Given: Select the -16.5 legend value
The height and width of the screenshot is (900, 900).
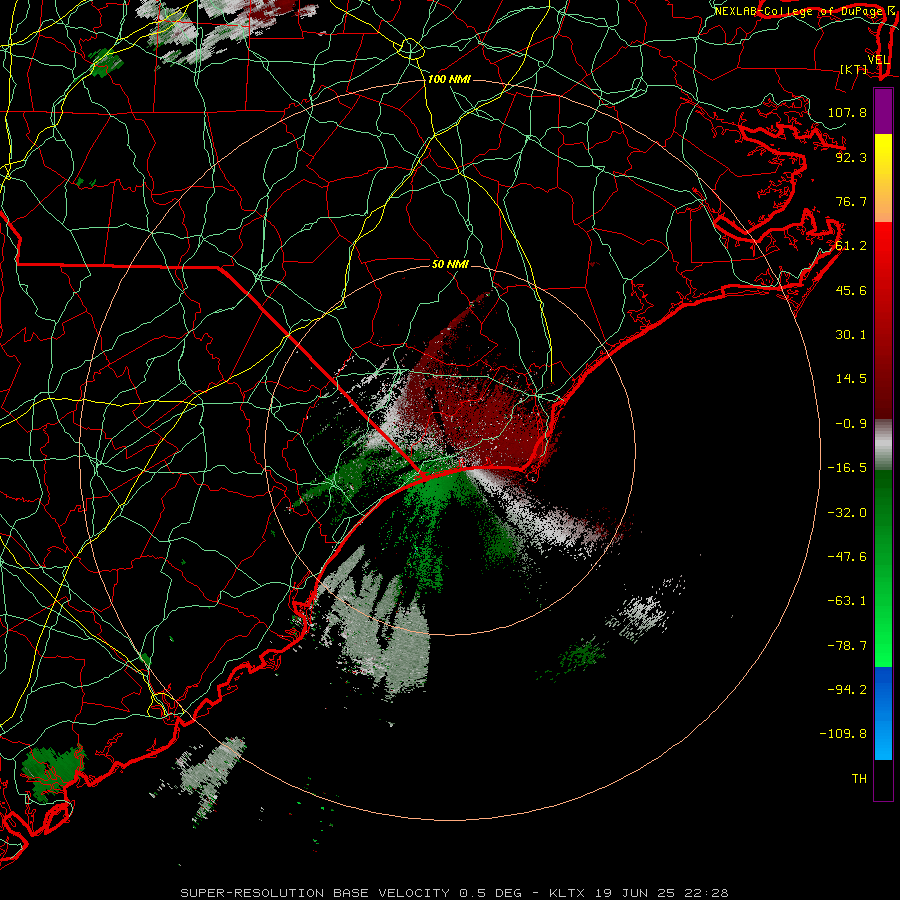Looking at the screenshot, I should (847, 468).
